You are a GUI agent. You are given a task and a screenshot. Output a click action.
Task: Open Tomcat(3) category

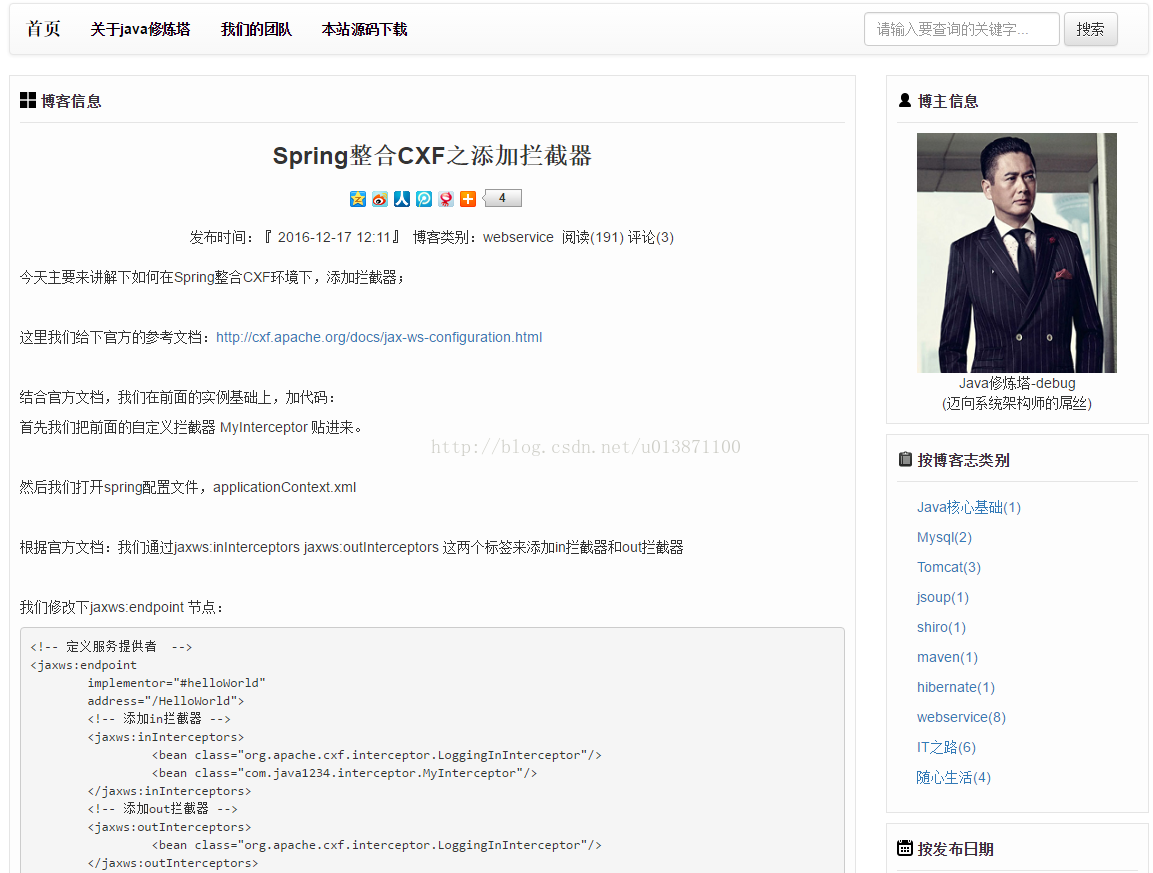[x=949, y=567]
